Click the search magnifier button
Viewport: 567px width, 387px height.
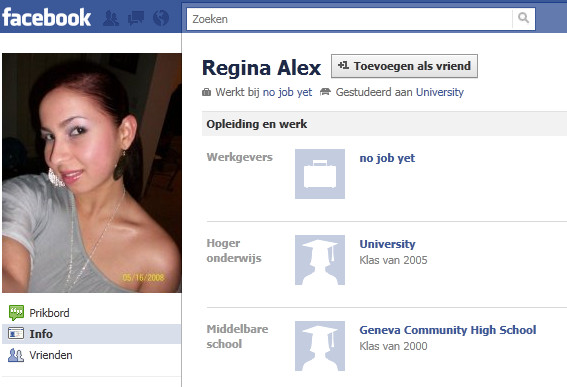(x=523, y=18)
